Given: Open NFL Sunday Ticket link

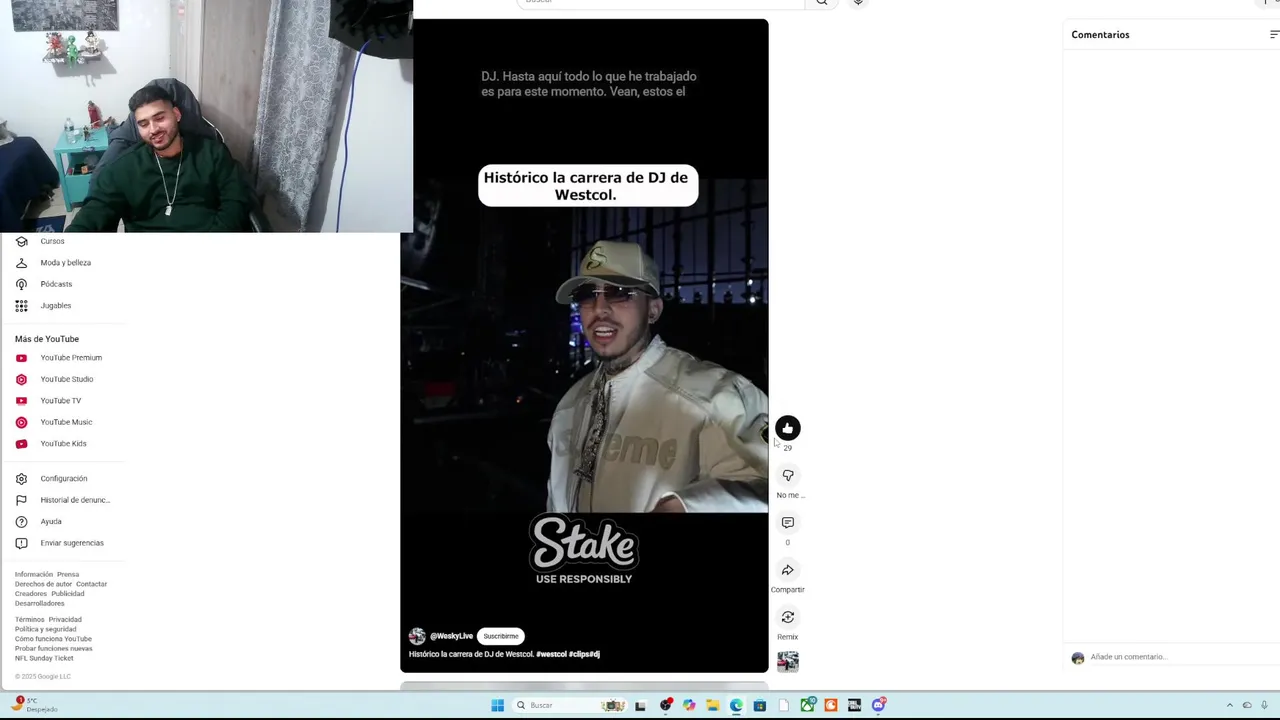Looking at the screenshot, I should point(44,658).
